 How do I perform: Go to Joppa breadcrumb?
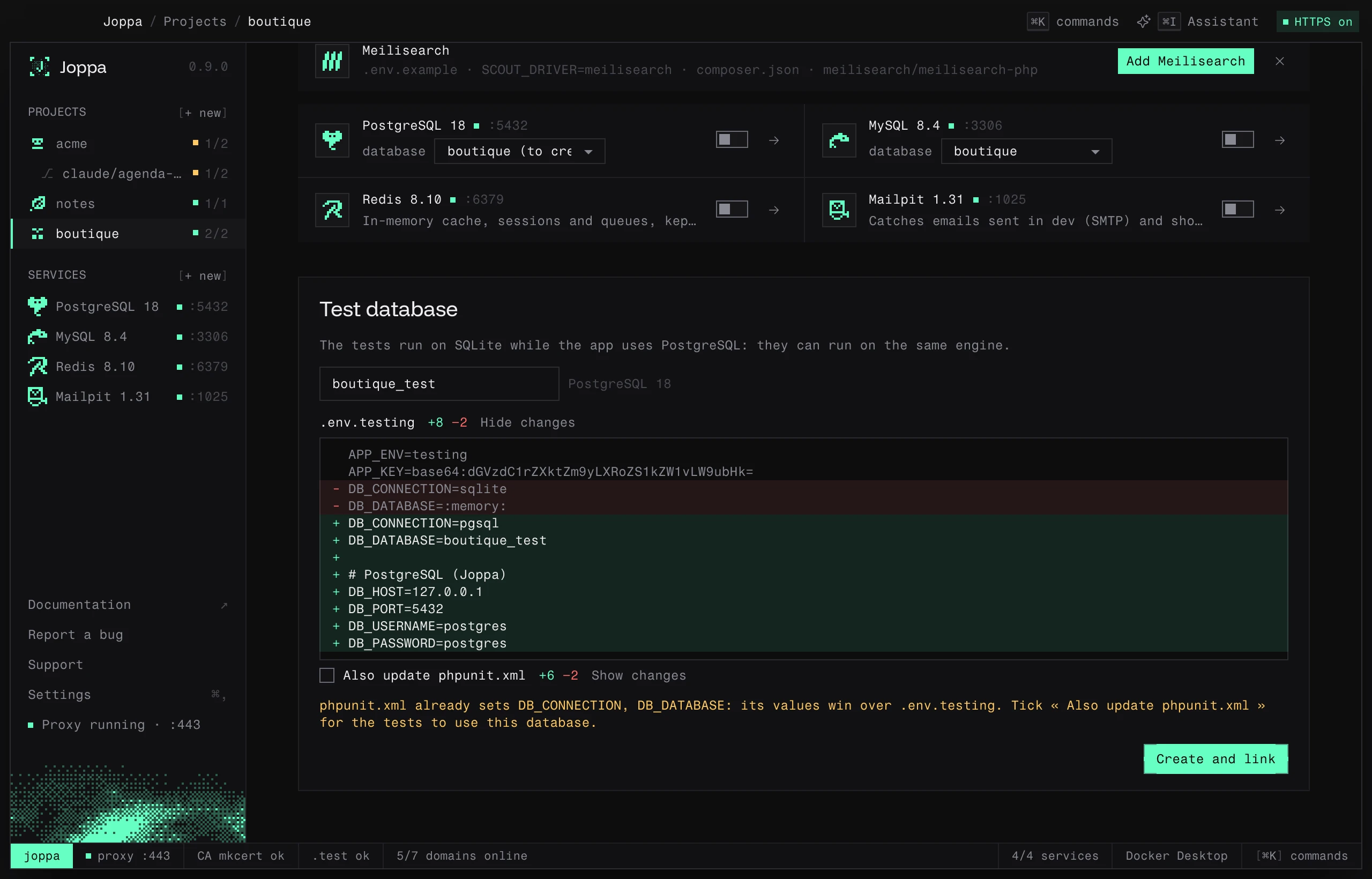pos(122,21)
